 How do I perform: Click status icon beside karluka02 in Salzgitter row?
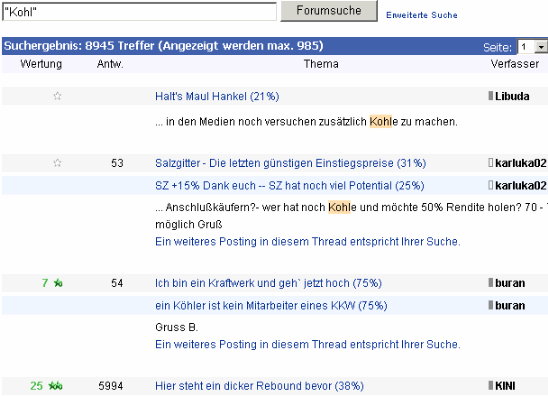tap(491, 163)
